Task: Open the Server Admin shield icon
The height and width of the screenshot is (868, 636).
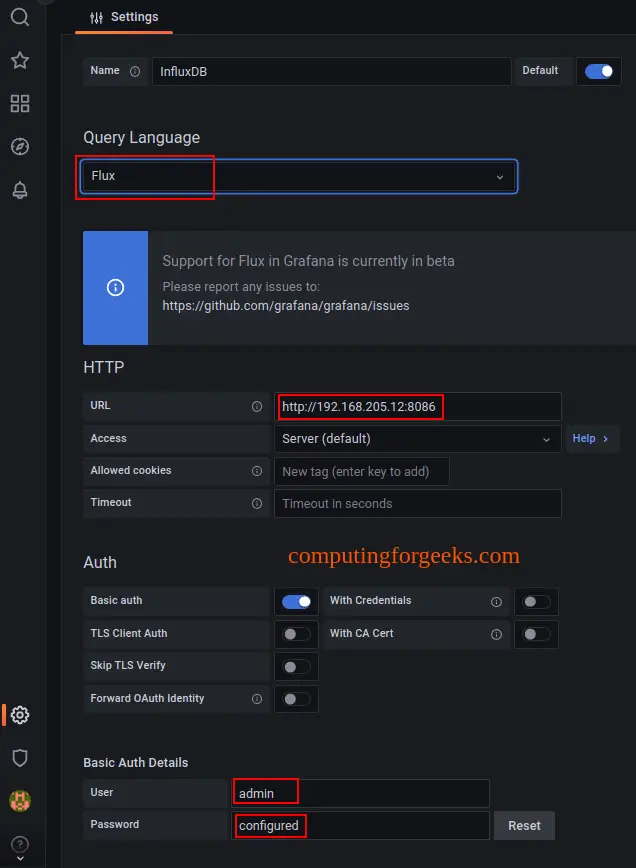Action: click(20, 758)
